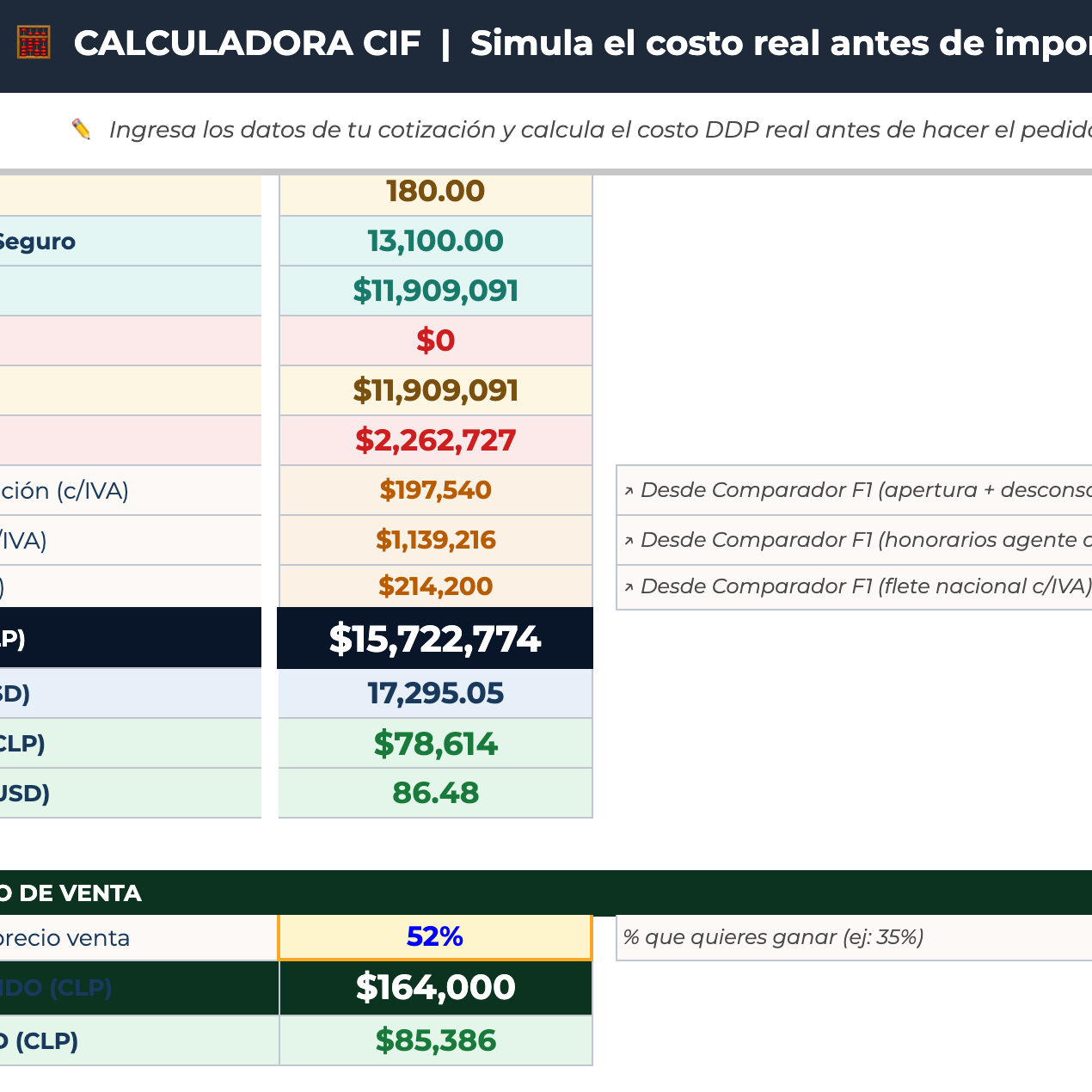Click the honorarios agente note
Image resolution: width=1092 pixels, height=1092 pixels.
click(855, 540)
